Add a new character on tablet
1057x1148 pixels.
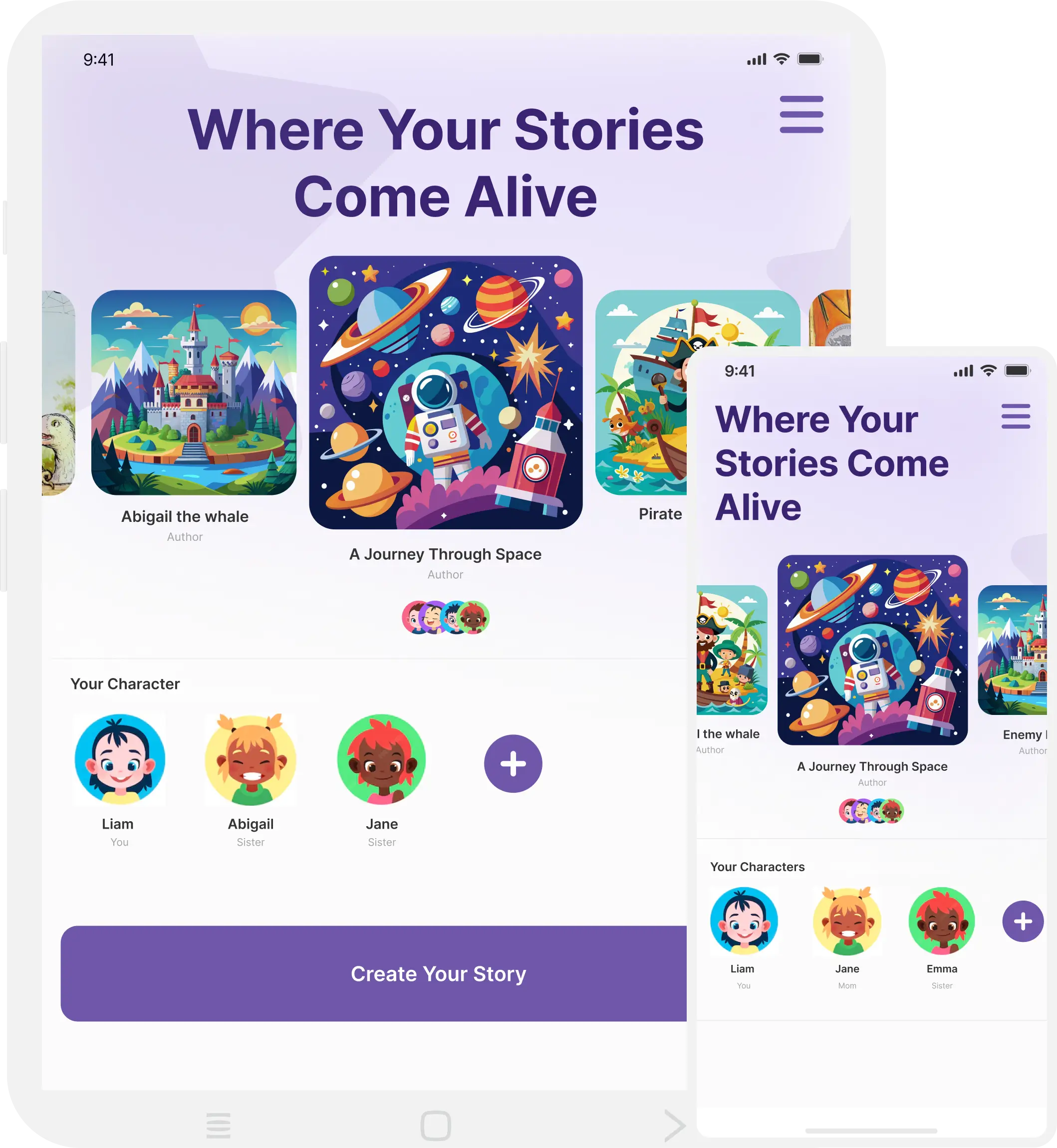(x=513, y=763)
